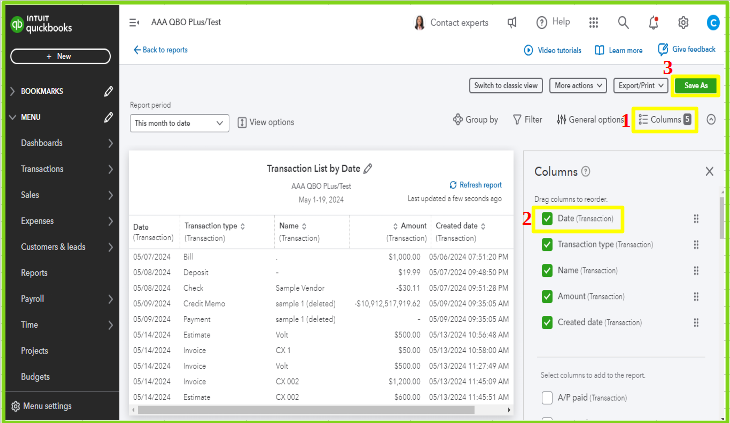
Task: Close the Columns panel
Action: click(x=709, y=172)
